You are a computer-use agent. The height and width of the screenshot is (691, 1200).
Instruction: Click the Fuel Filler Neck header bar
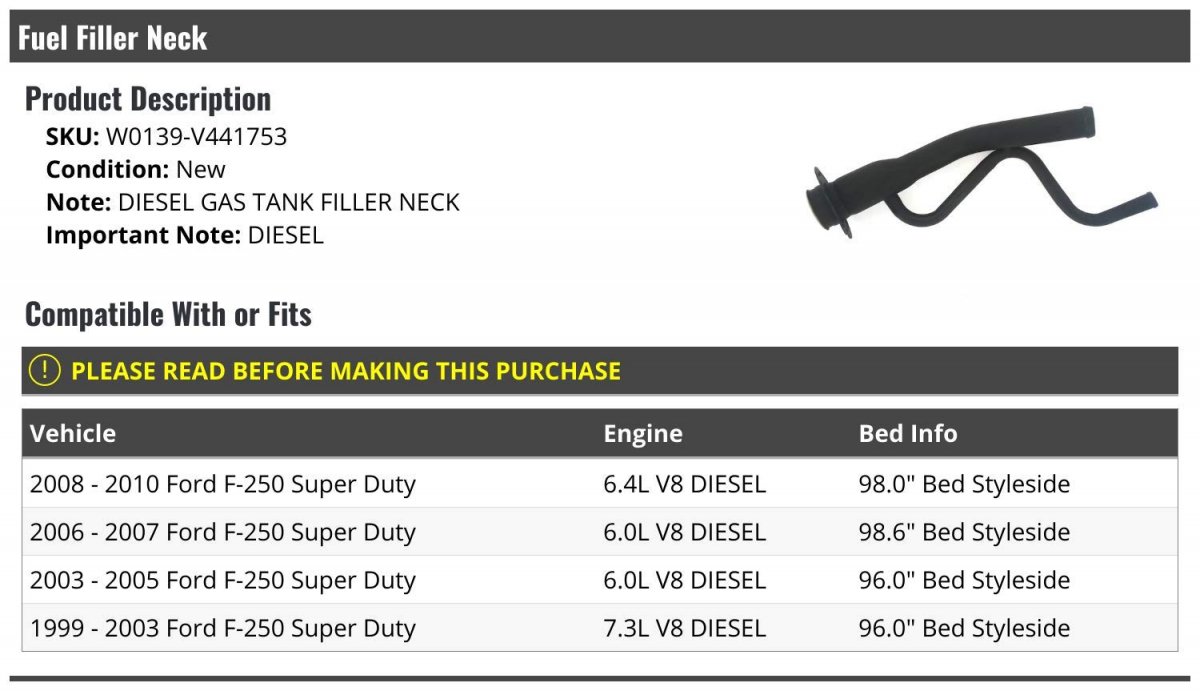(x=600, y=37)
